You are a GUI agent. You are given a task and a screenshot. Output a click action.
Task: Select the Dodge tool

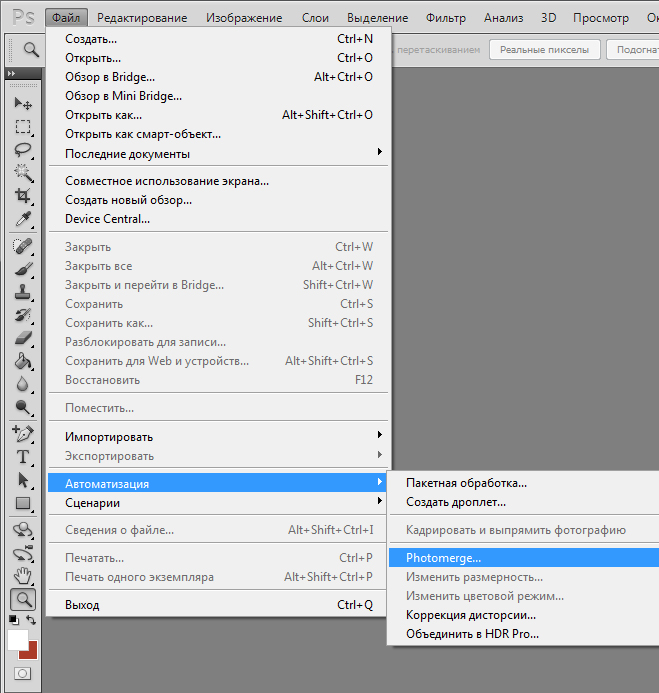tap(23, 407)
